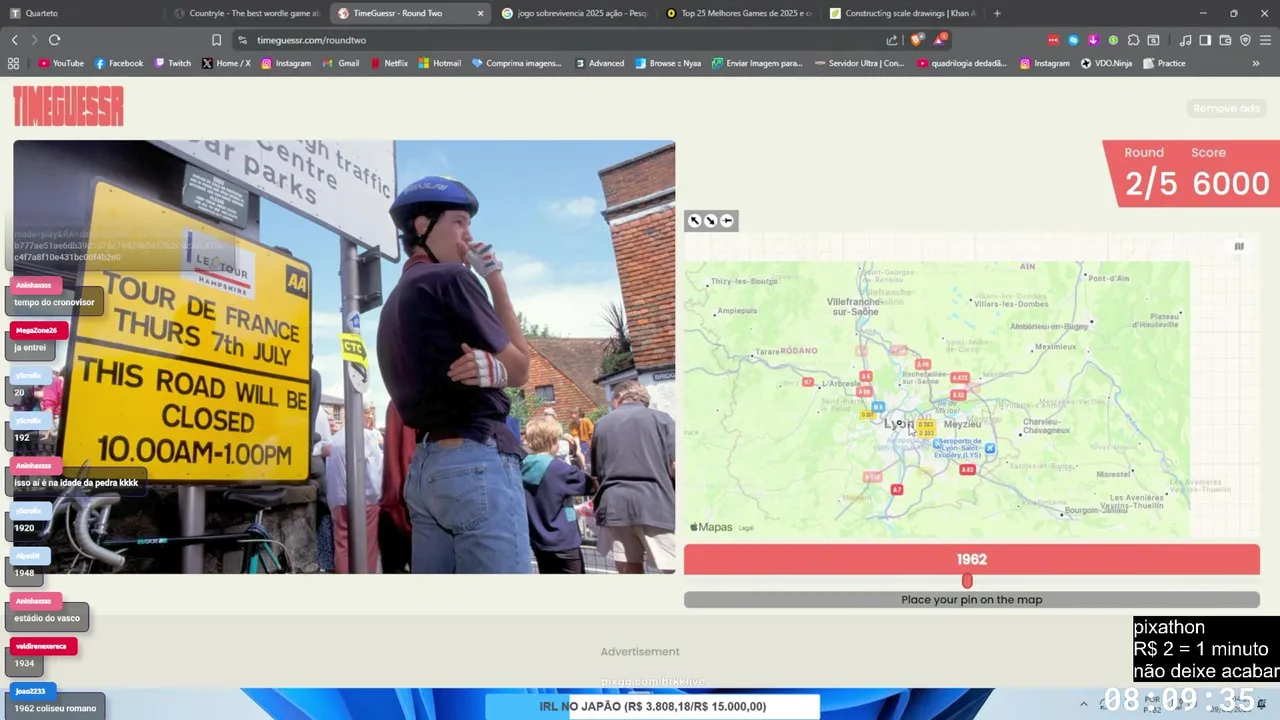Open the VPN shield icon
The image size is (1280, 720).
click(x=1245, y=40)
